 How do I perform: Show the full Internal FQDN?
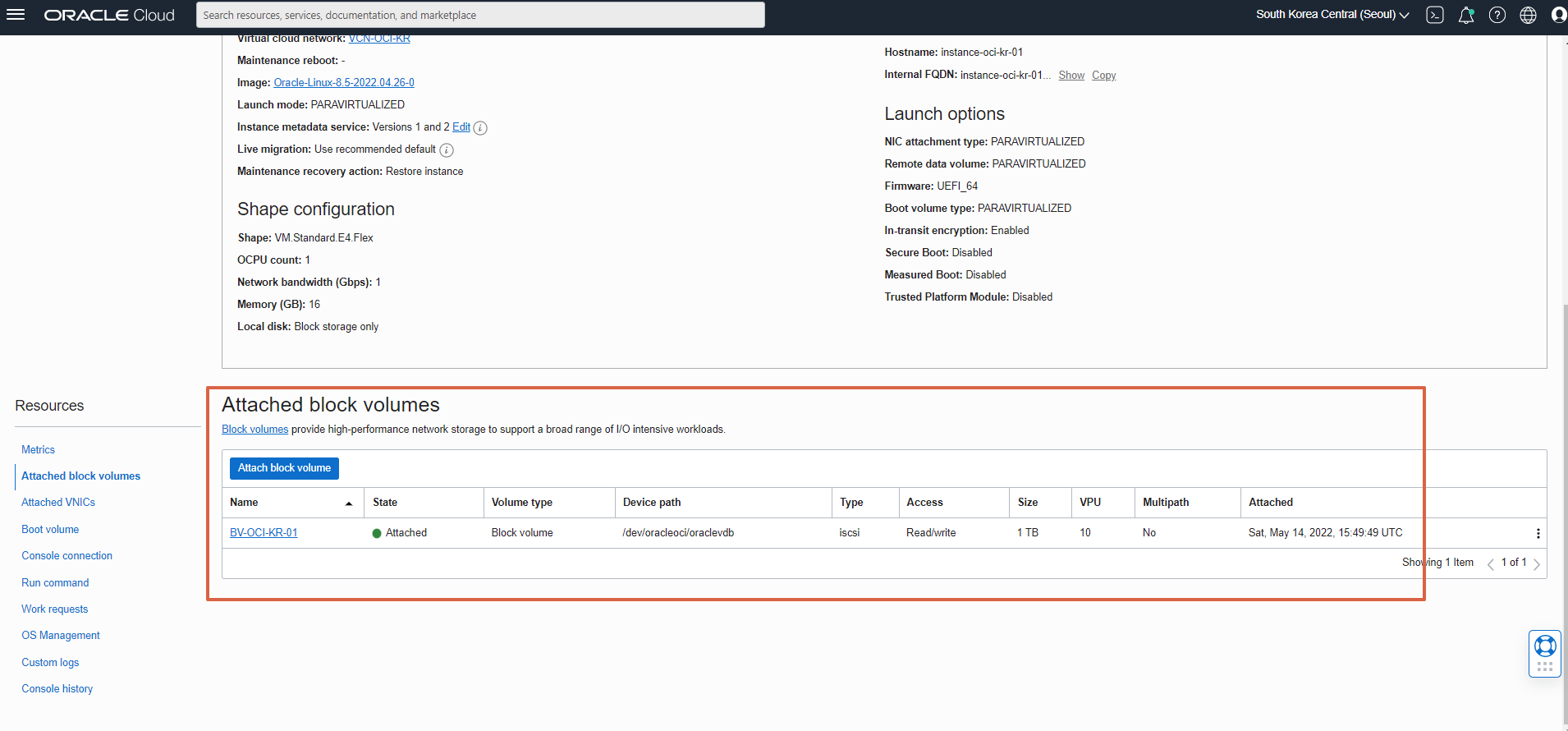[x=1071, y=75]
